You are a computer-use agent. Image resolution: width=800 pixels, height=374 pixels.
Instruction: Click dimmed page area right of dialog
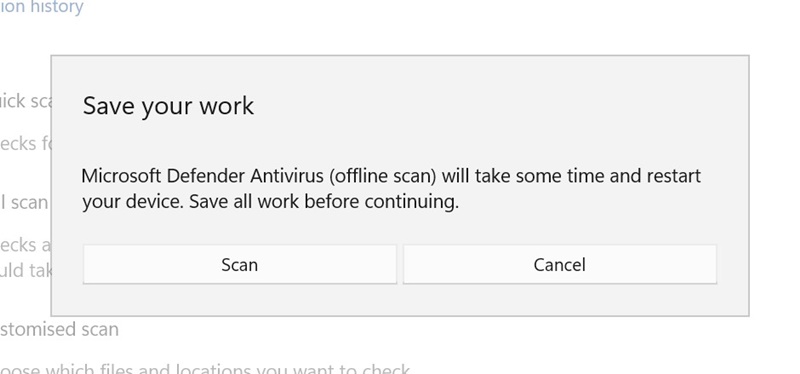click(x=774, y=186)
